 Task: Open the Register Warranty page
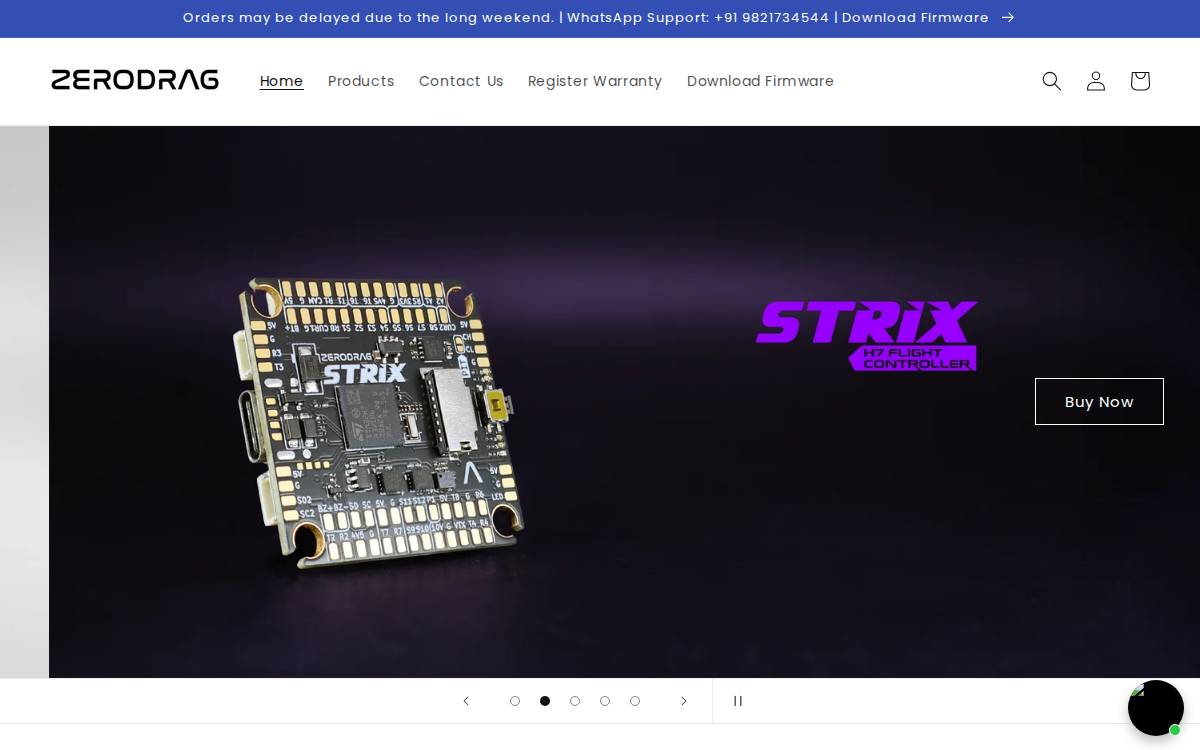595,81
